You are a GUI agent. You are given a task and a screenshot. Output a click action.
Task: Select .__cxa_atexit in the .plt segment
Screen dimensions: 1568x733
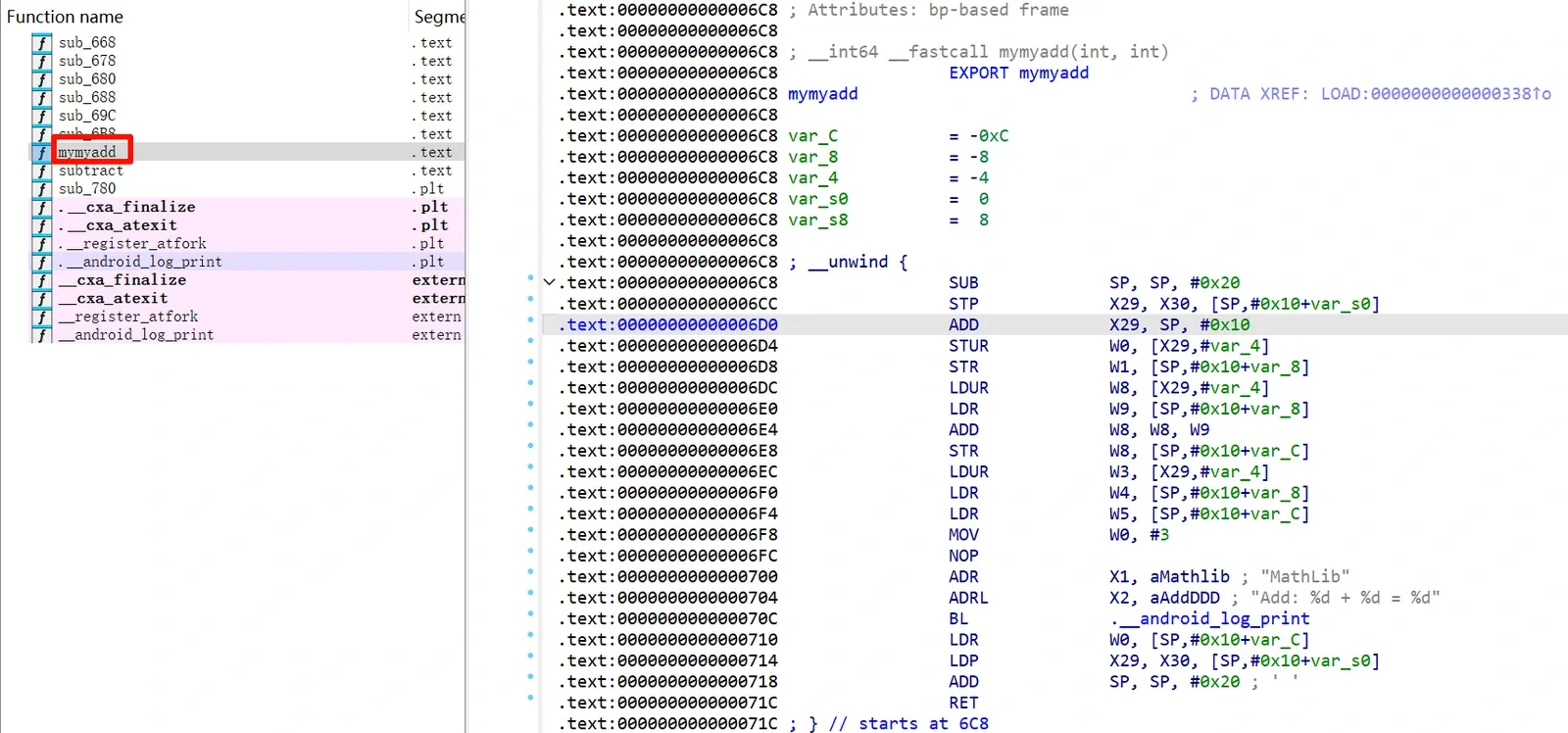118,225
